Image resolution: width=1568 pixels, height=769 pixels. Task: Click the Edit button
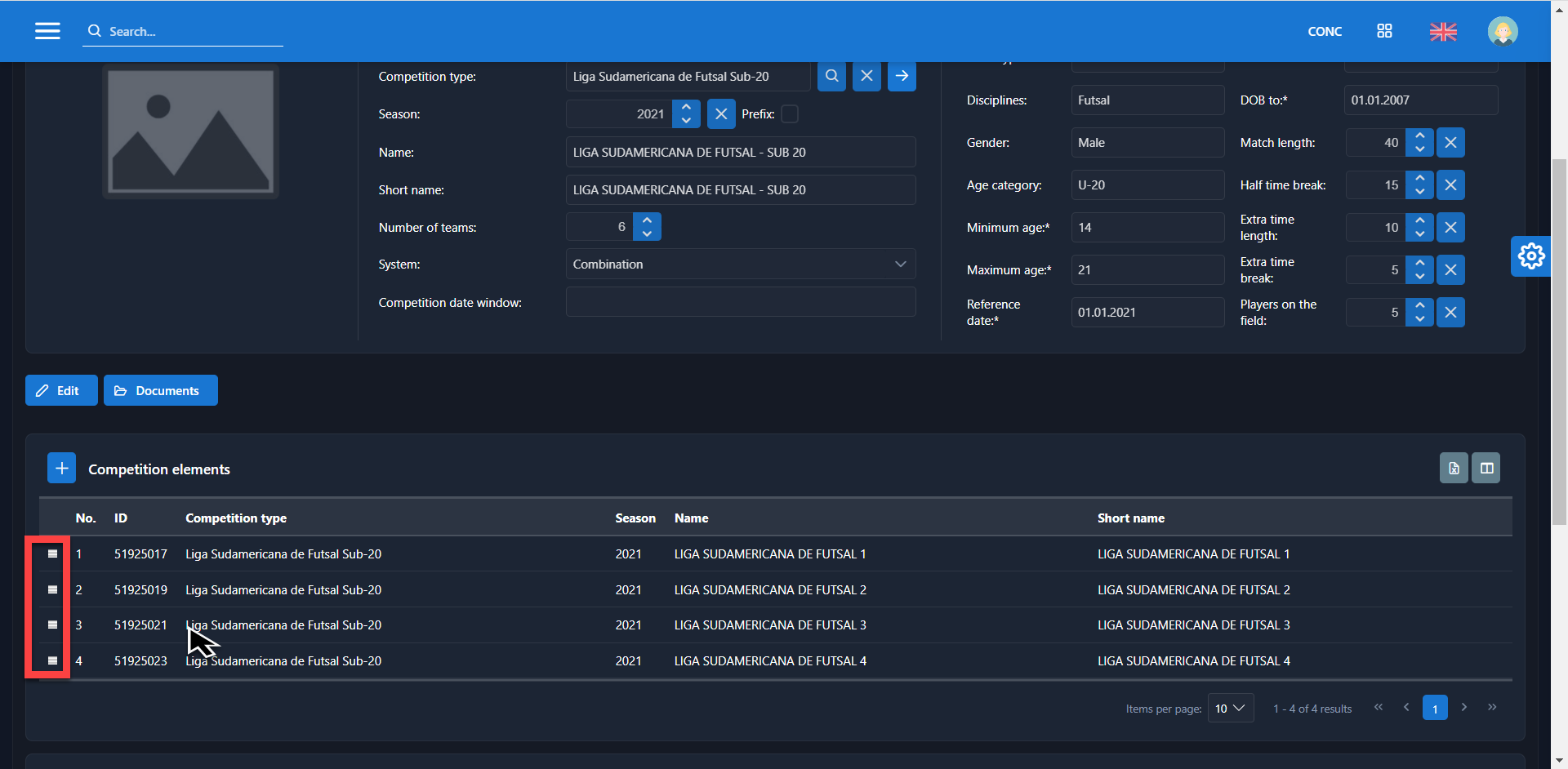click(x=61, y=391)
